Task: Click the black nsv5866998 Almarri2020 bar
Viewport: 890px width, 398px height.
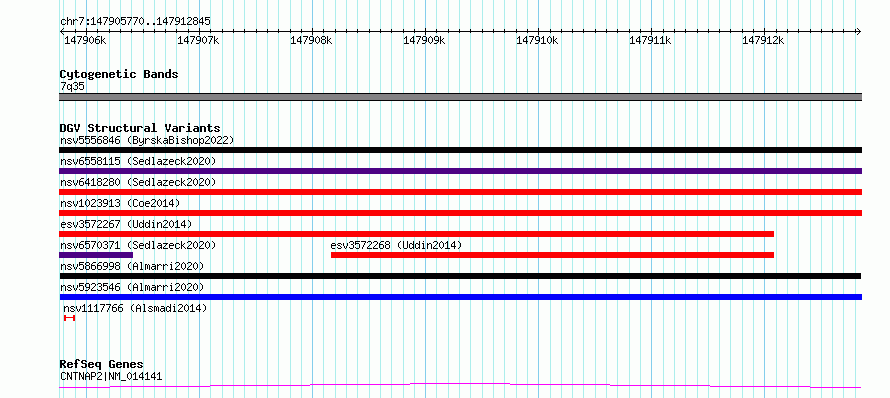Action: [x=460, y=276]
